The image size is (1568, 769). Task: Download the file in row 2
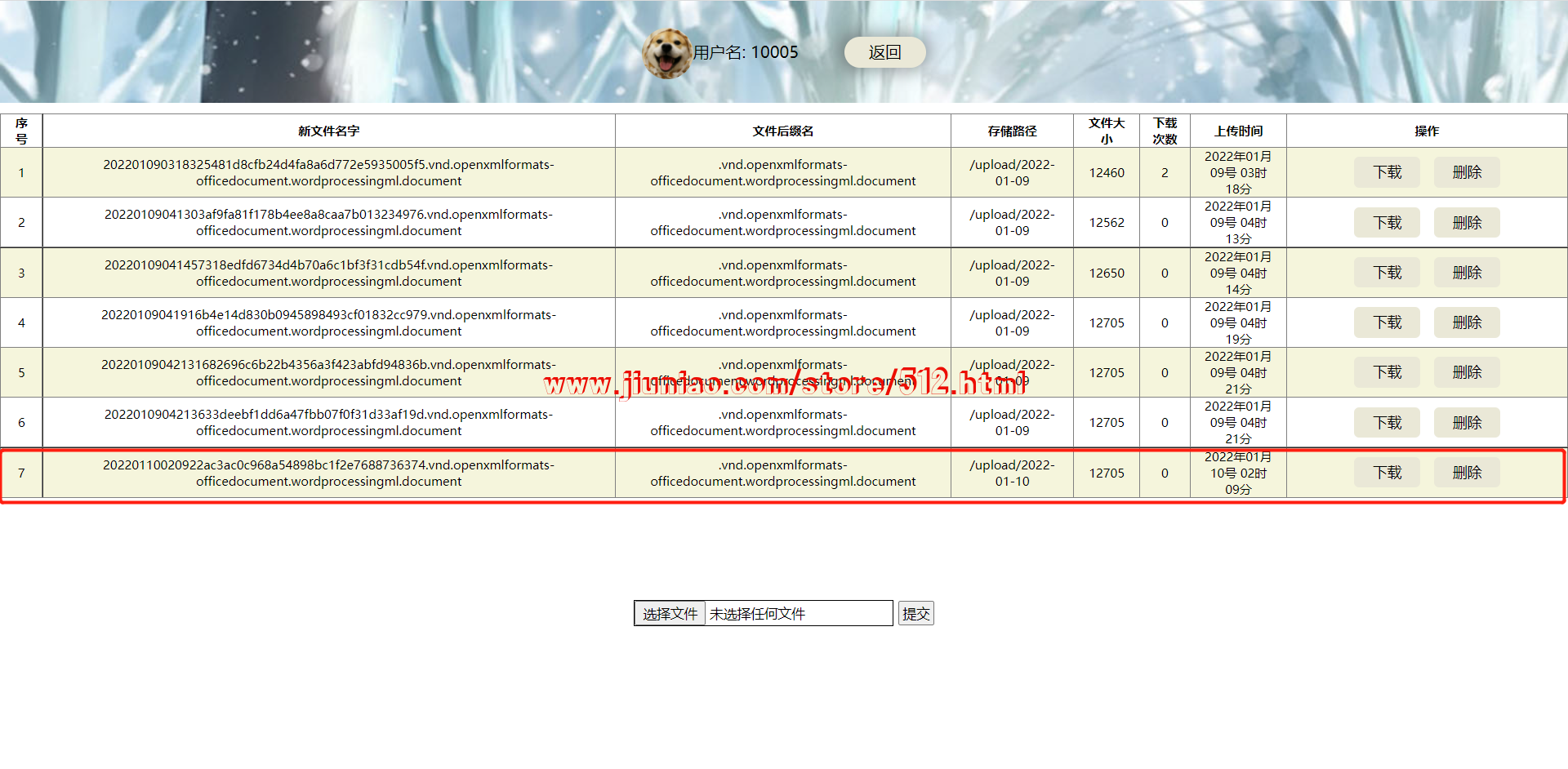(1386, 223)
